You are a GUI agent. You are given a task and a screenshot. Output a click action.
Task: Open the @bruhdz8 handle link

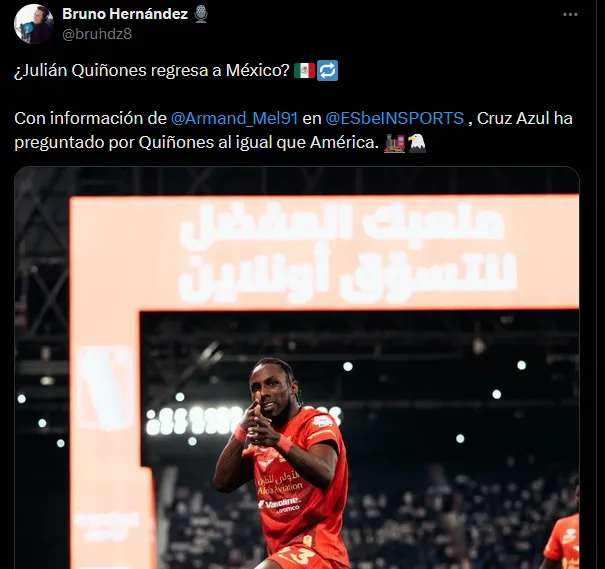tap(97, 34)
